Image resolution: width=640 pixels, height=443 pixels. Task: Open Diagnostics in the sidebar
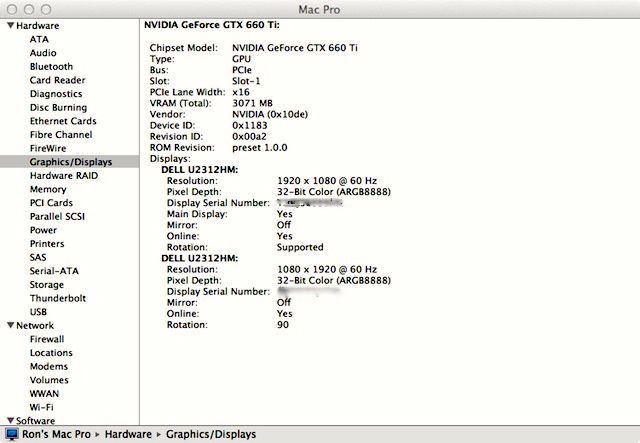(56, 93)
